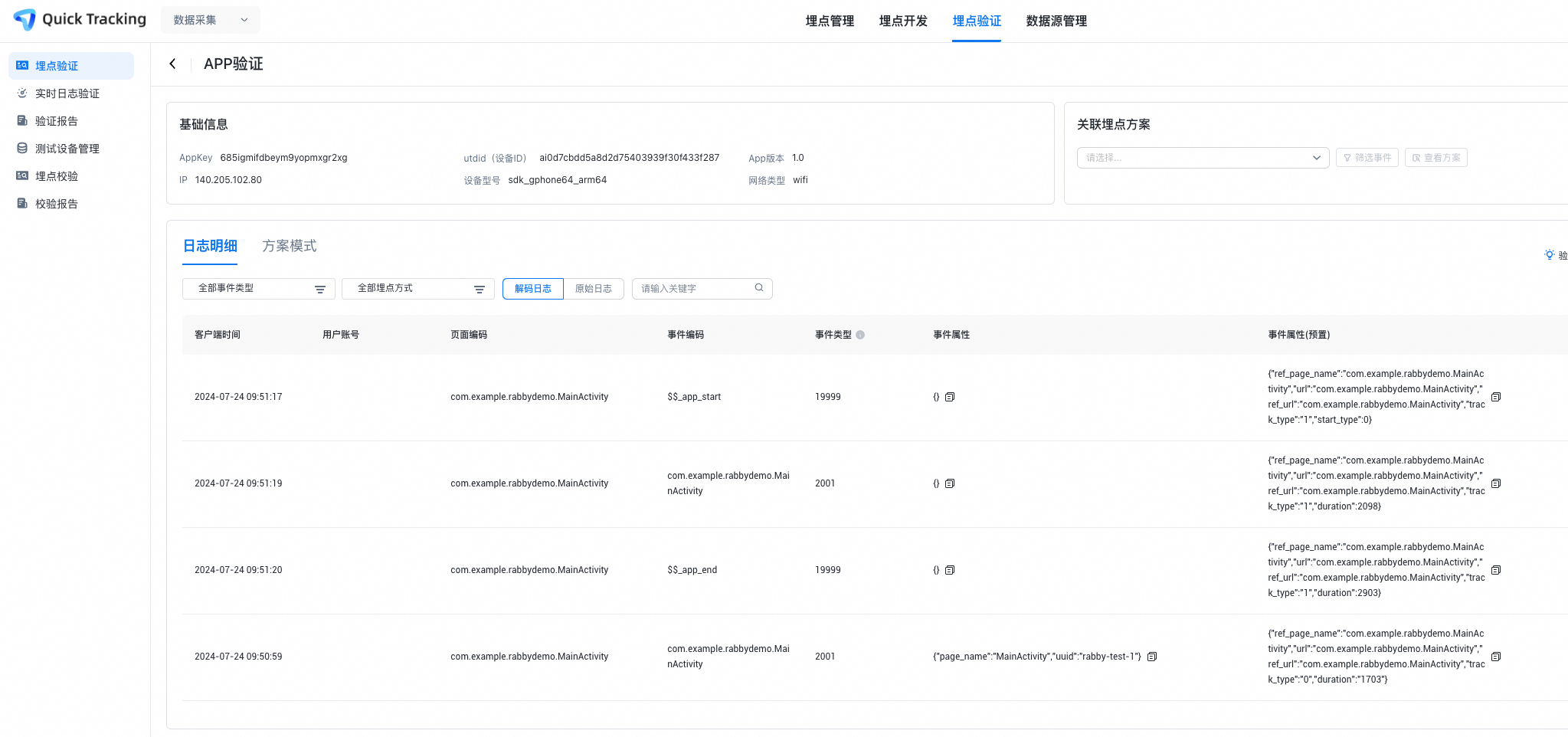
Task: Click the timestamp 2024-07-24 09:50:59
Action: (238, 657)
